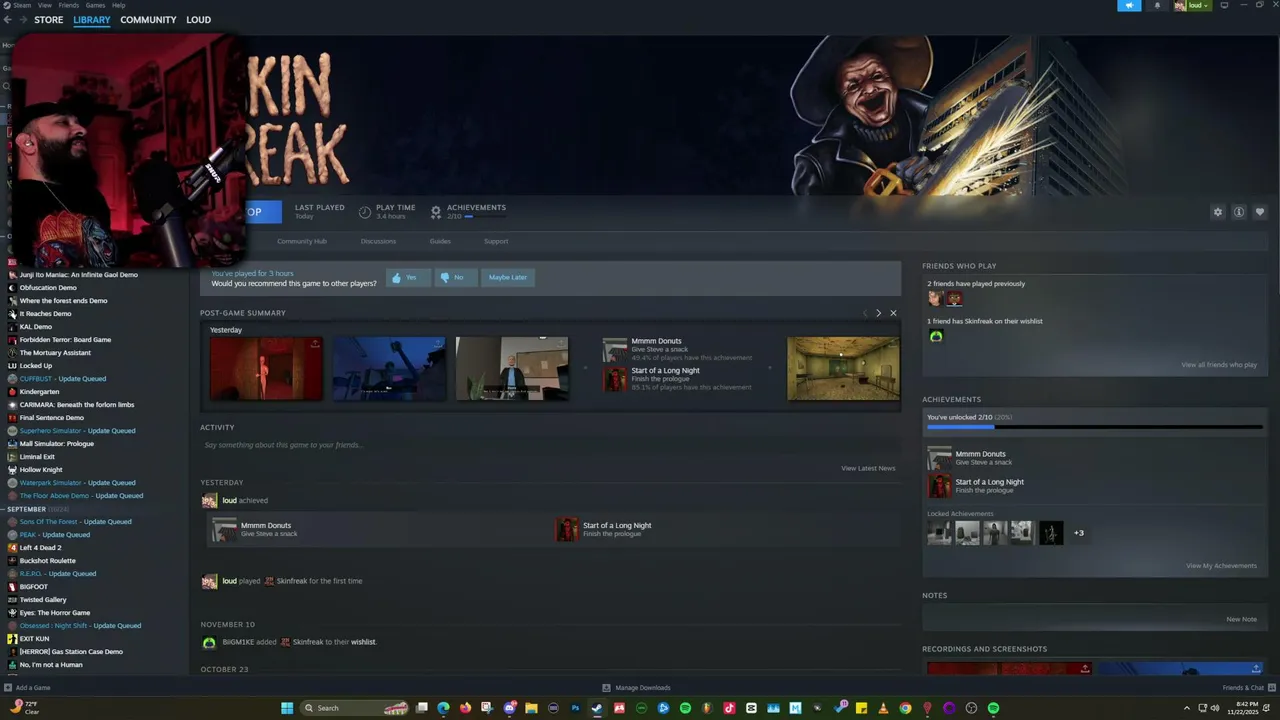Click the Maybe Later button

click(507, 277)
